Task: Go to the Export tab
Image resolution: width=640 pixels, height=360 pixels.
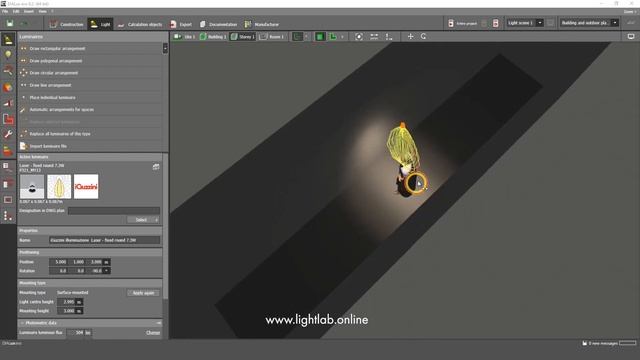Action: click(181, 24)
